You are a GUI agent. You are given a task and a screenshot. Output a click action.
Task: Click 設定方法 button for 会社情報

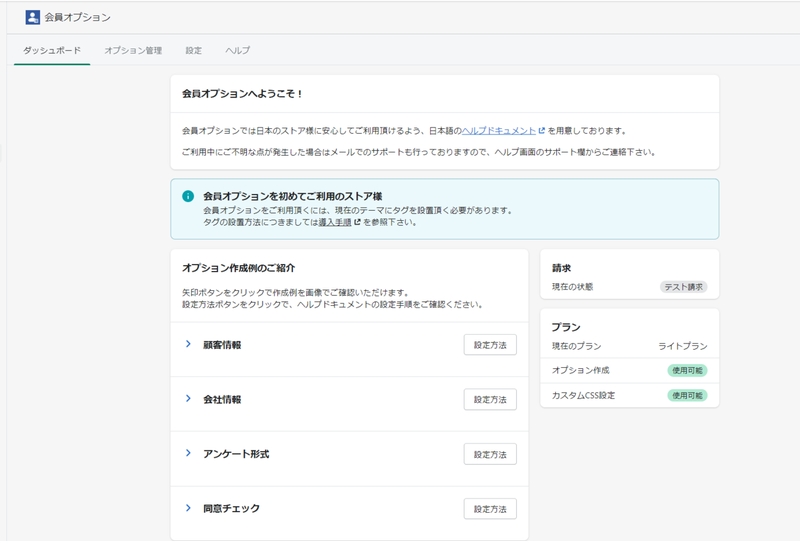(490, 400)
